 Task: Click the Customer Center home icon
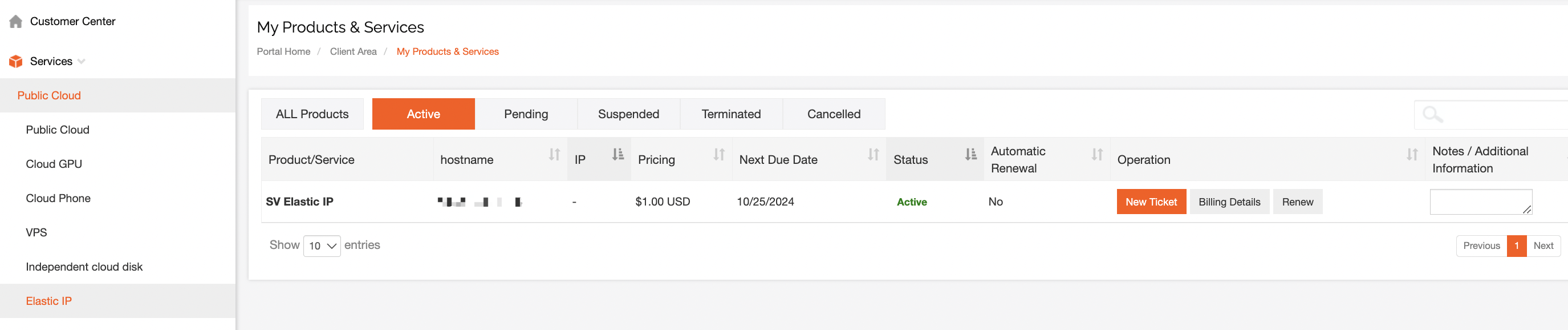tap(16, 22)
